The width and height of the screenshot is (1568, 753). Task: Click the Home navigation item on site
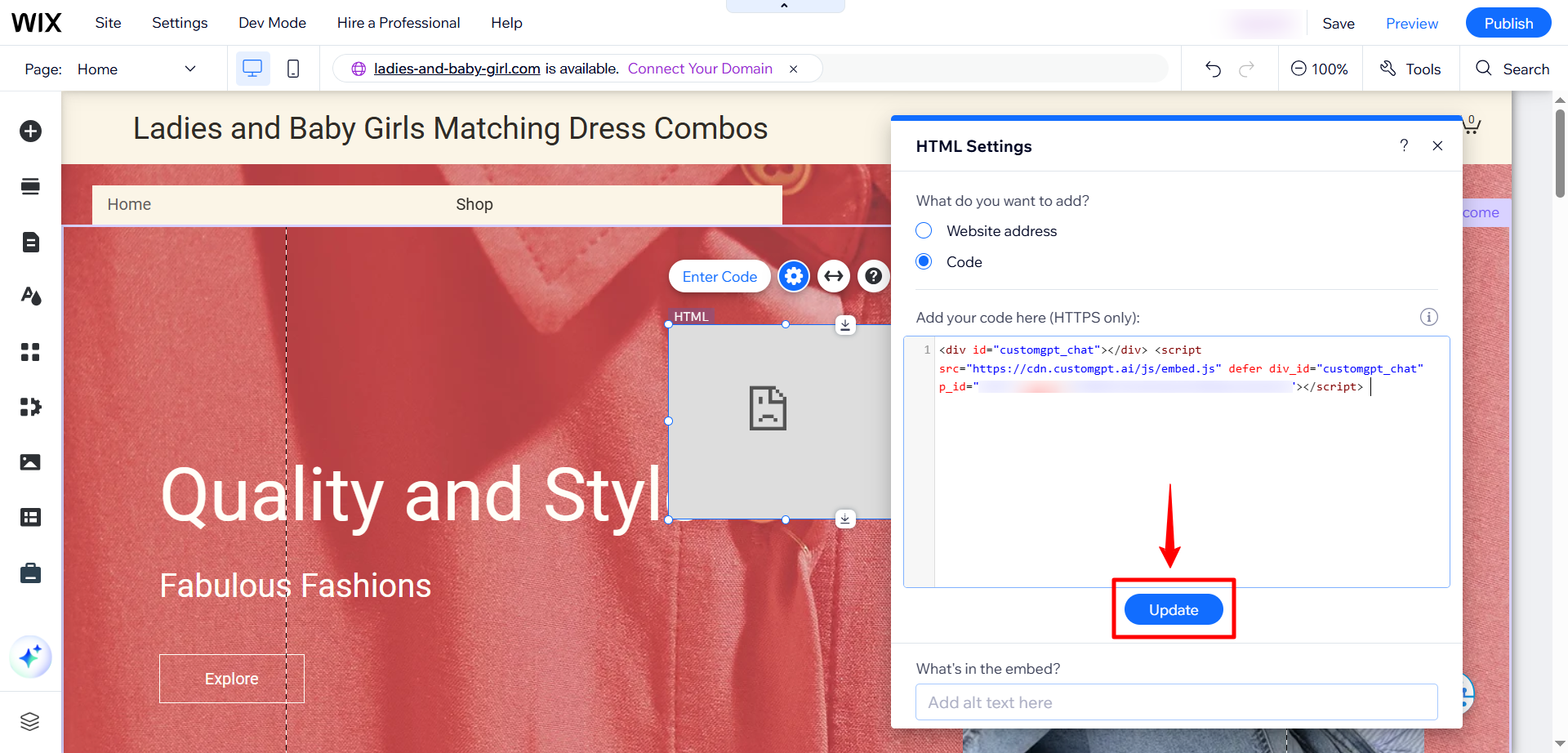[x=129, y=204]
